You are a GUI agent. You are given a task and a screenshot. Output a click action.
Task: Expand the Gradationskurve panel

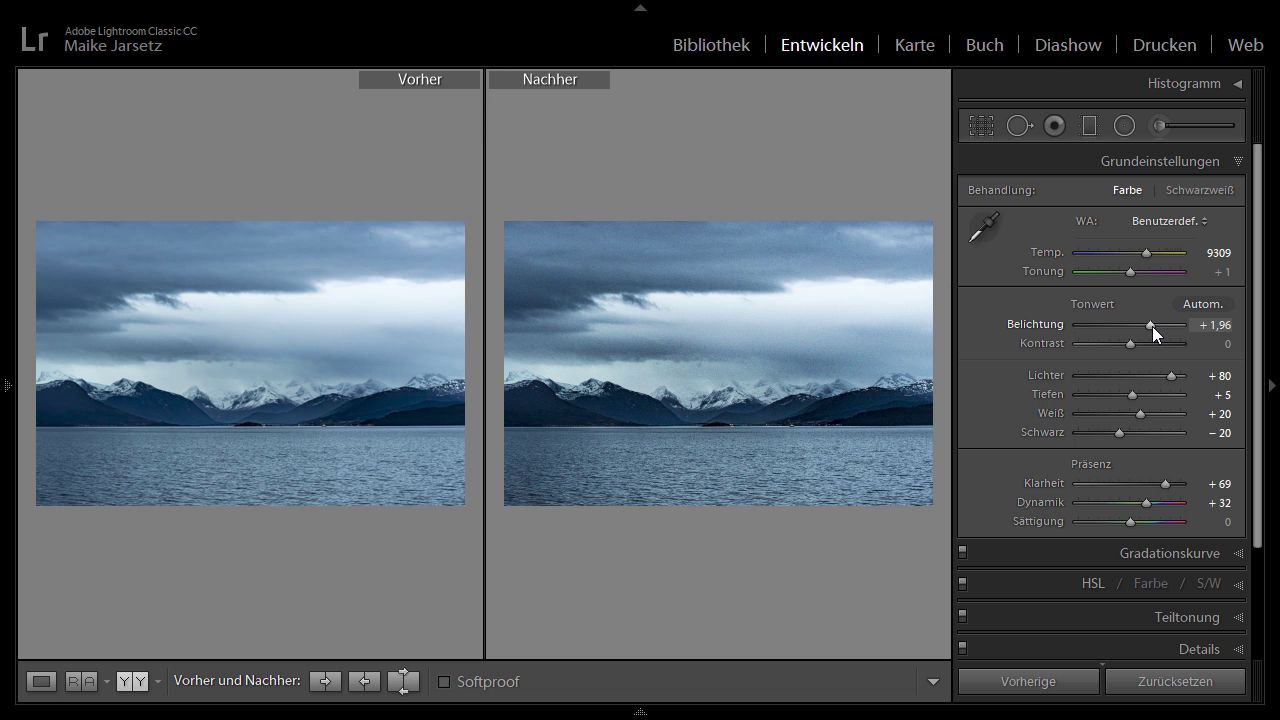pyautogui.click(x=1238, y=553)
